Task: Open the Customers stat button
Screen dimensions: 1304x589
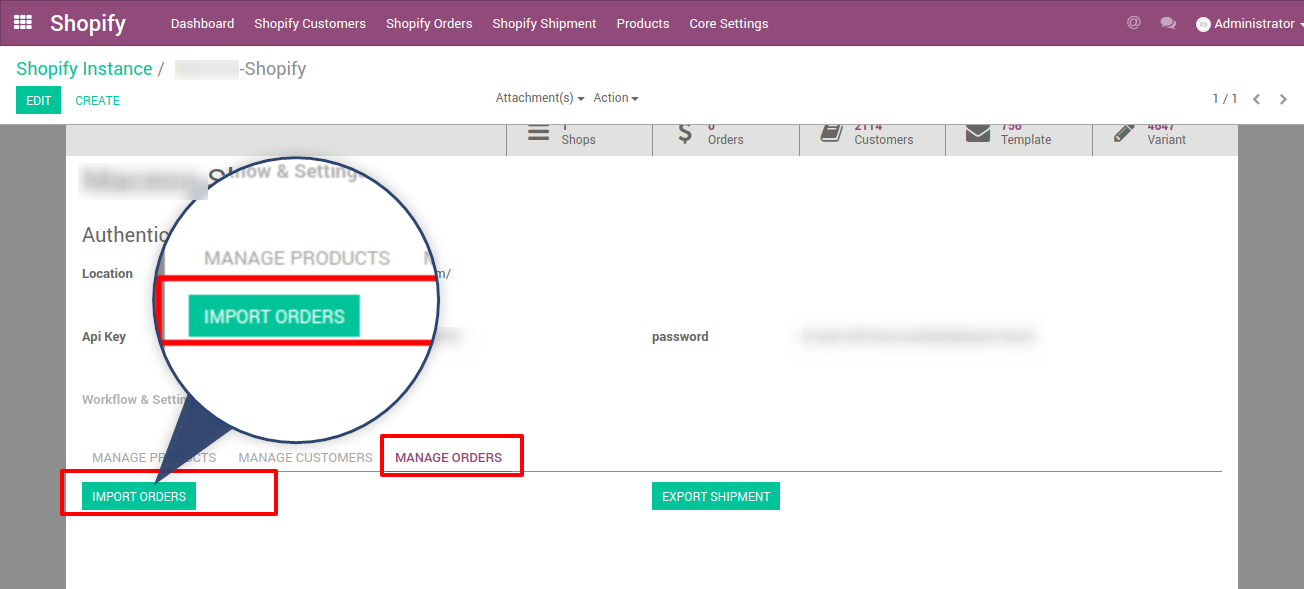Action: [872, 138]
